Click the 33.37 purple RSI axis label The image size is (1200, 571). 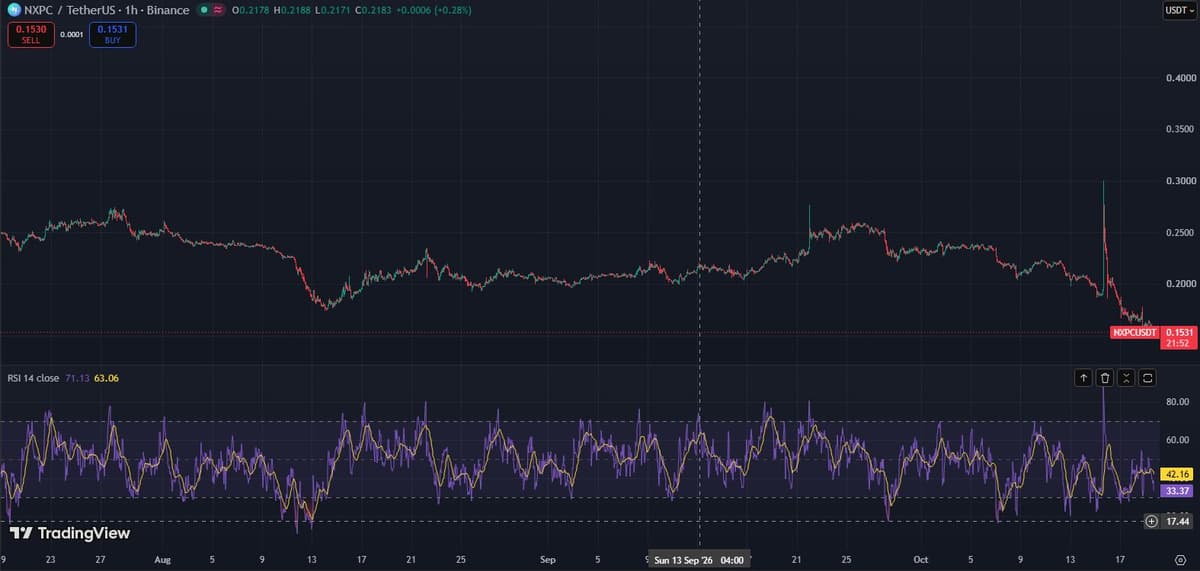(1177, 490)
